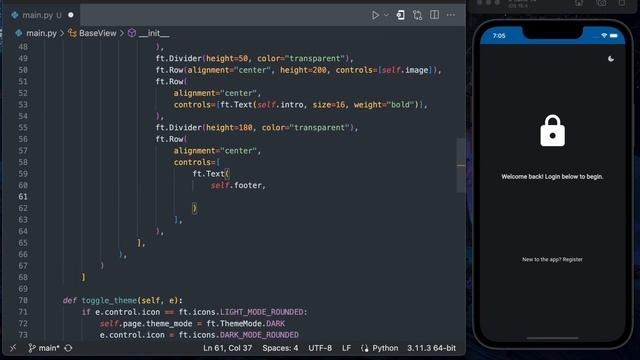Open the editor more actions menu

point(451,15)
